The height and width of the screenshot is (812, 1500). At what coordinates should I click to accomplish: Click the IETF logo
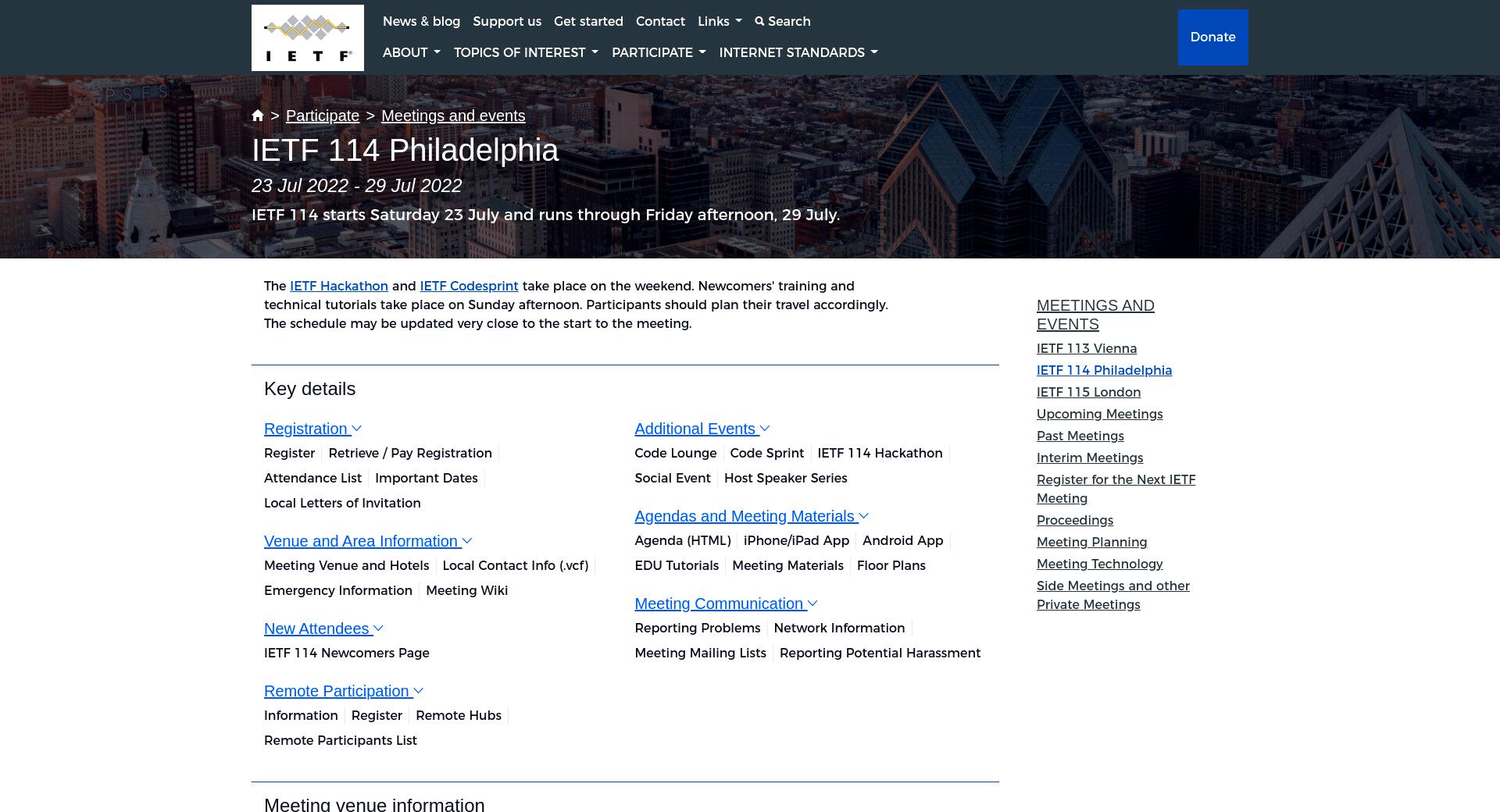click(307, 37)
